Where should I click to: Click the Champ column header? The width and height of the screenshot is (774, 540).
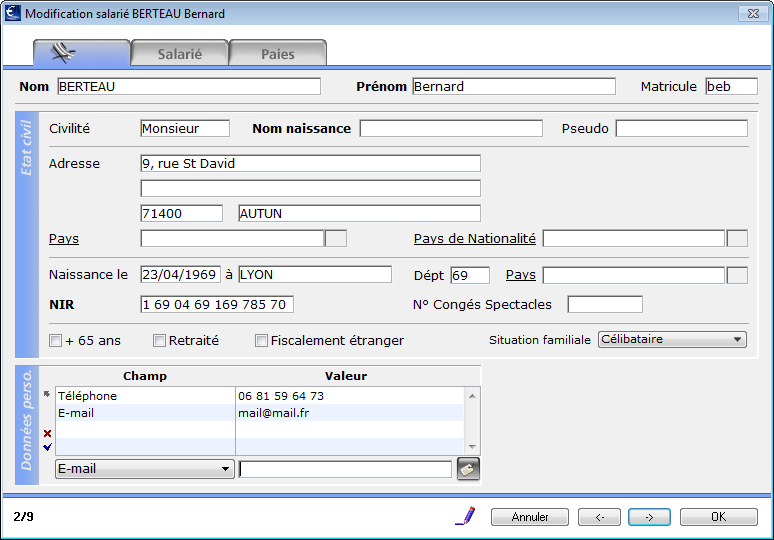point(145,376)
